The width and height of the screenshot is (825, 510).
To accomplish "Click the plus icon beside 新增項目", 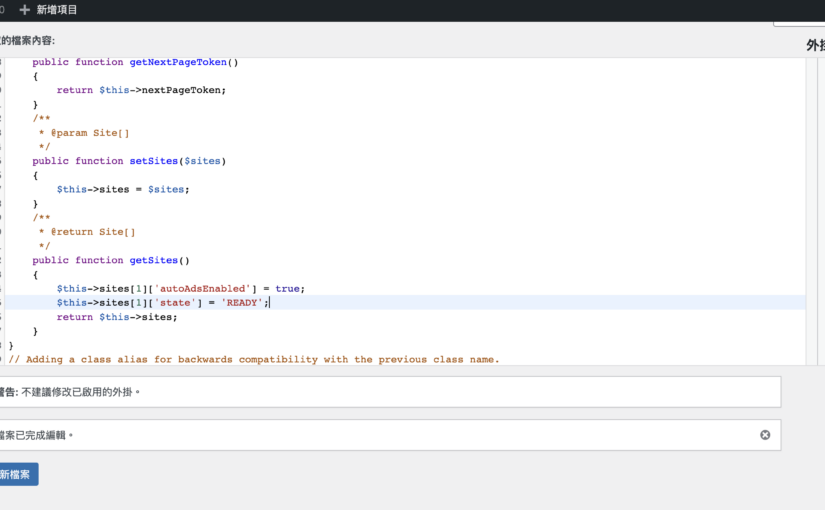I will 24,10.
